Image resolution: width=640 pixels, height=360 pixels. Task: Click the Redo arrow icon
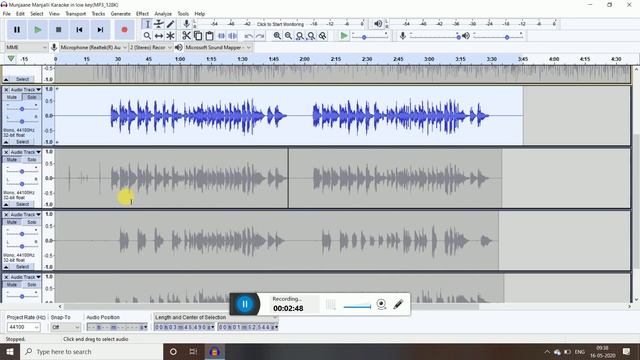pyautogui.click(x=260, y=36)
